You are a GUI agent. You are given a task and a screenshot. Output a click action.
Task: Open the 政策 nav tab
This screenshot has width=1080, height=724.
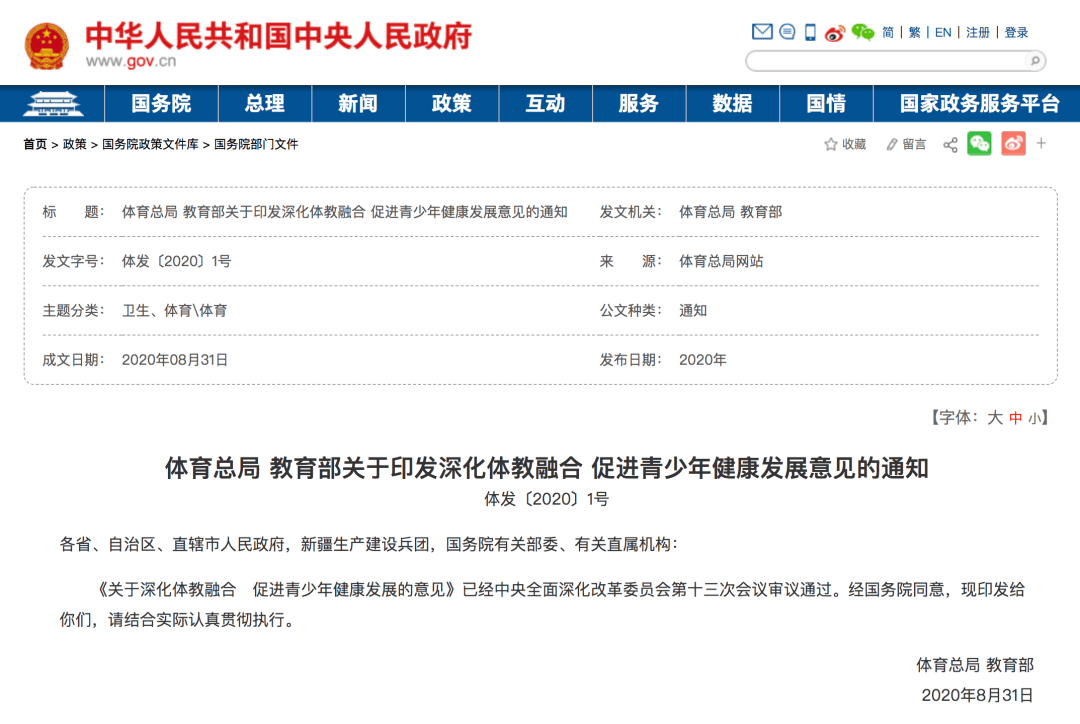(452, 103)
